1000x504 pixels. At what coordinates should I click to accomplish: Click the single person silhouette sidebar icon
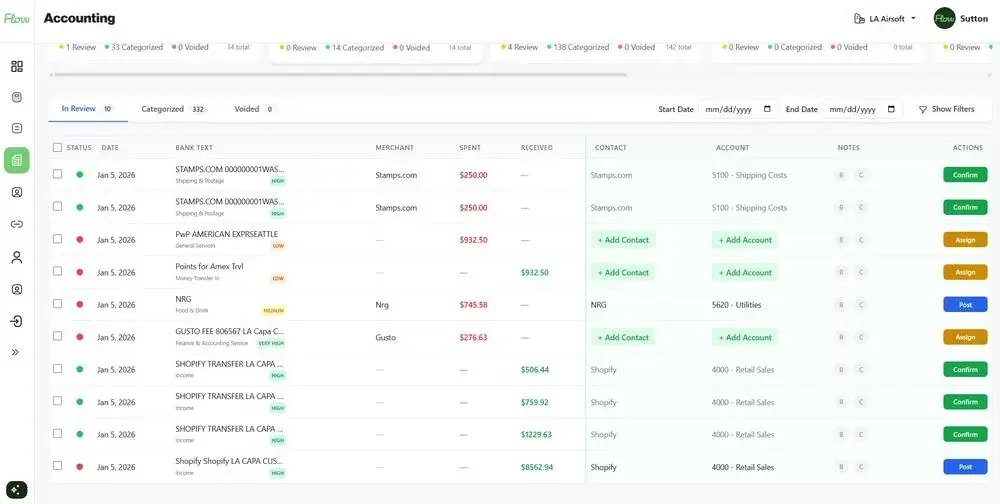tap(17, 257)
